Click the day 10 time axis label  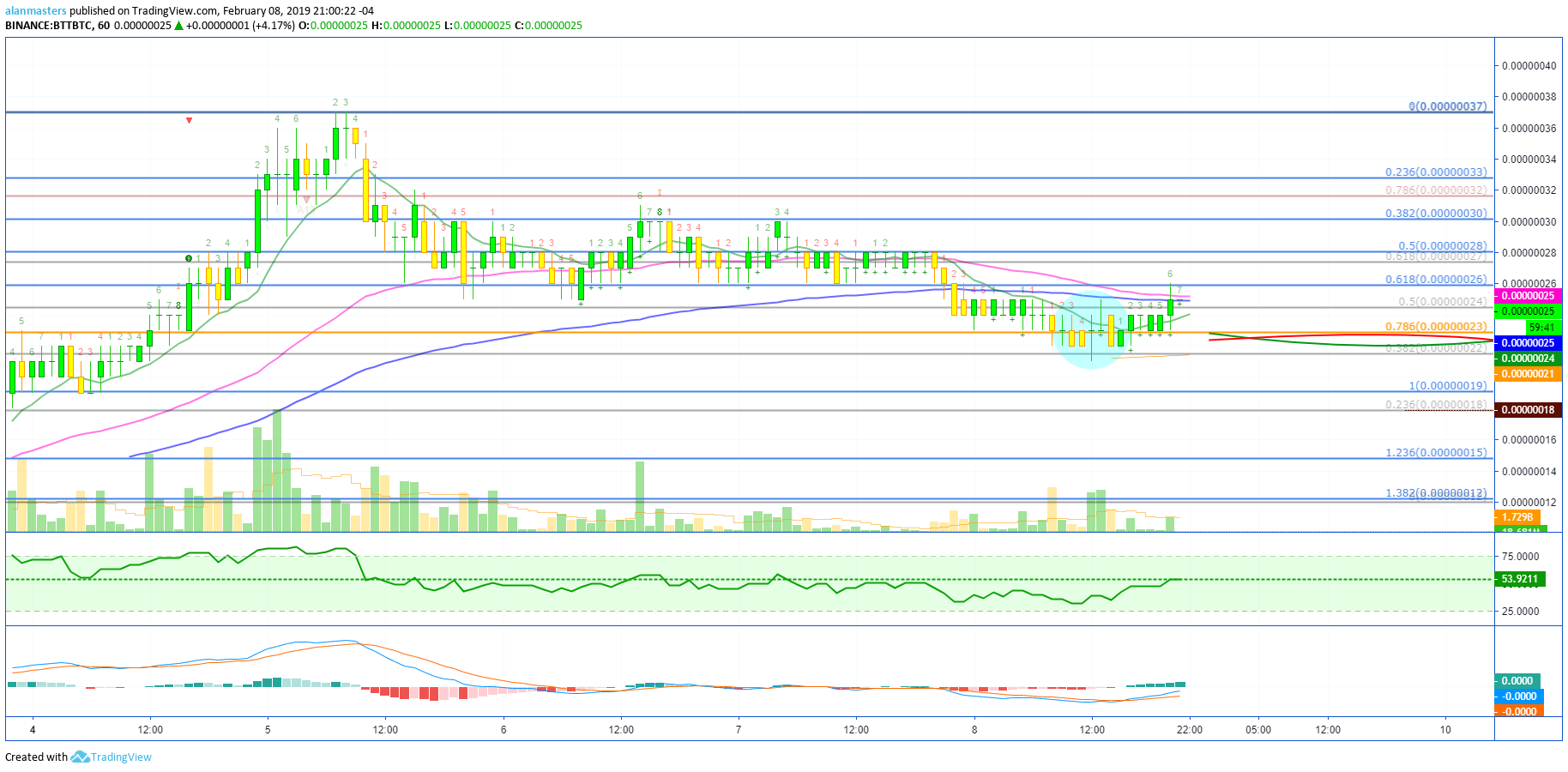tap(1446, 730)
